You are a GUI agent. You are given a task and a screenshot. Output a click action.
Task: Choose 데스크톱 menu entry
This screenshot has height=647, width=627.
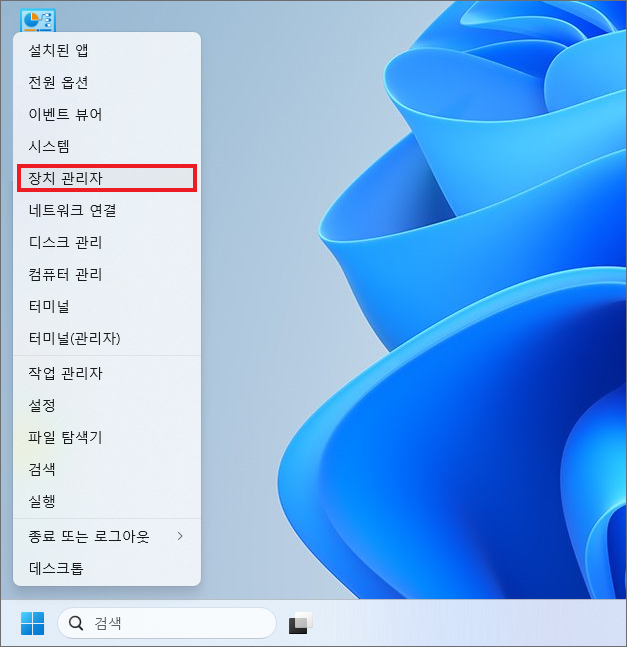click(x=107, y=568)
